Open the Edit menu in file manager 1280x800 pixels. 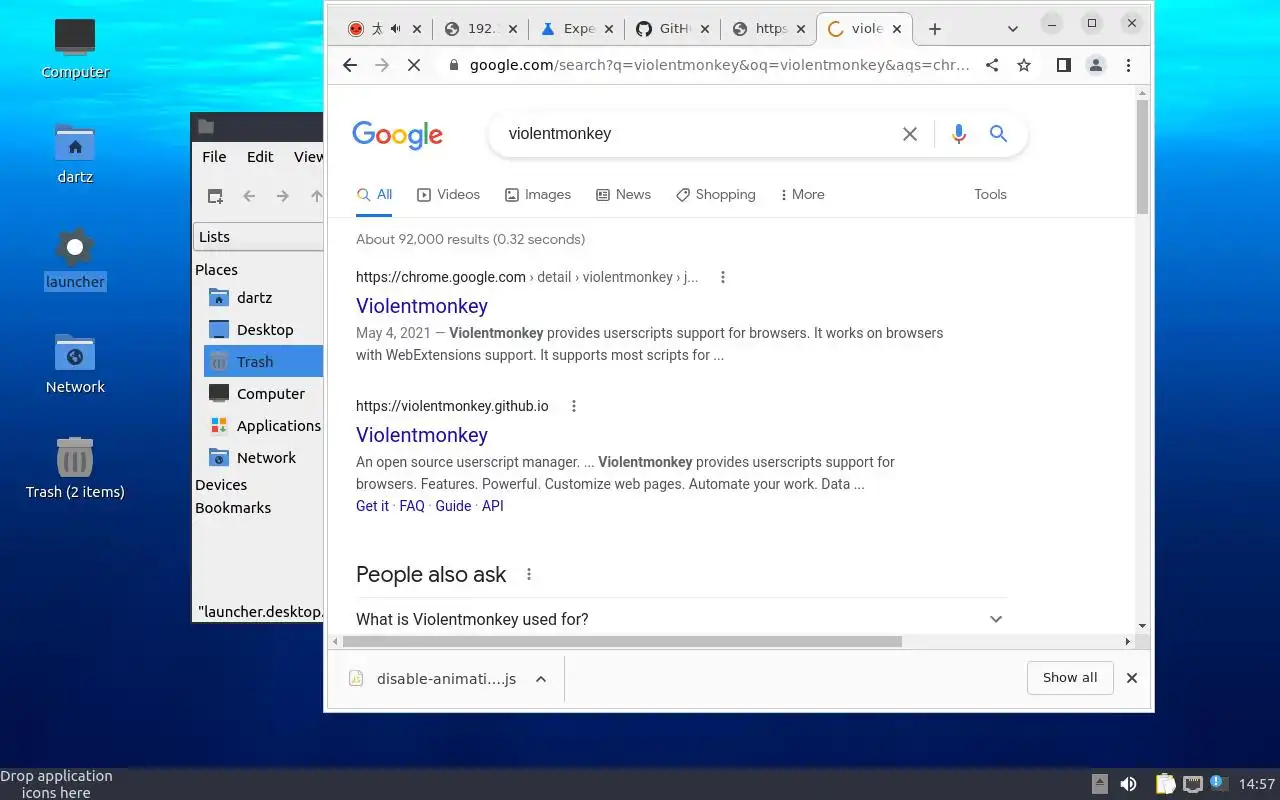[260, 157]
